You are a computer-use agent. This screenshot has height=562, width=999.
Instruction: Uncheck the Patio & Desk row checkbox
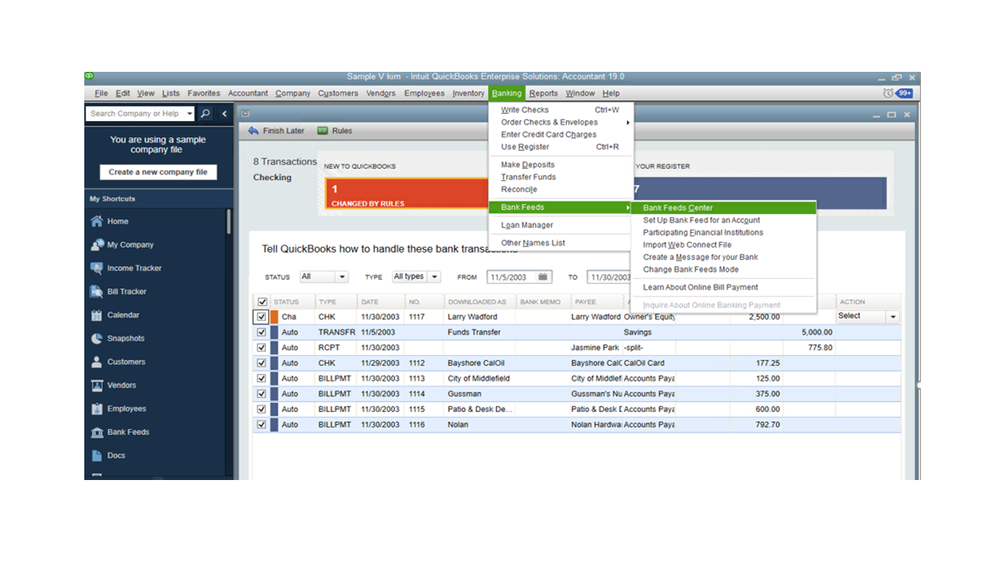coord(261,409)
